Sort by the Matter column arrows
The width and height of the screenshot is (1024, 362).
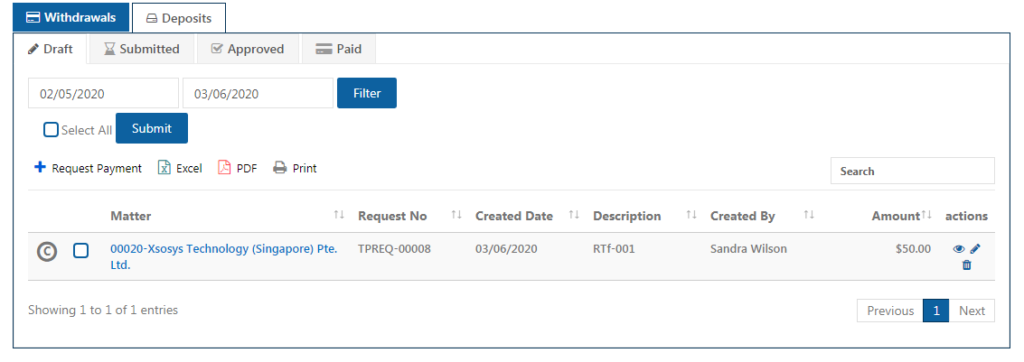(339, 215)
